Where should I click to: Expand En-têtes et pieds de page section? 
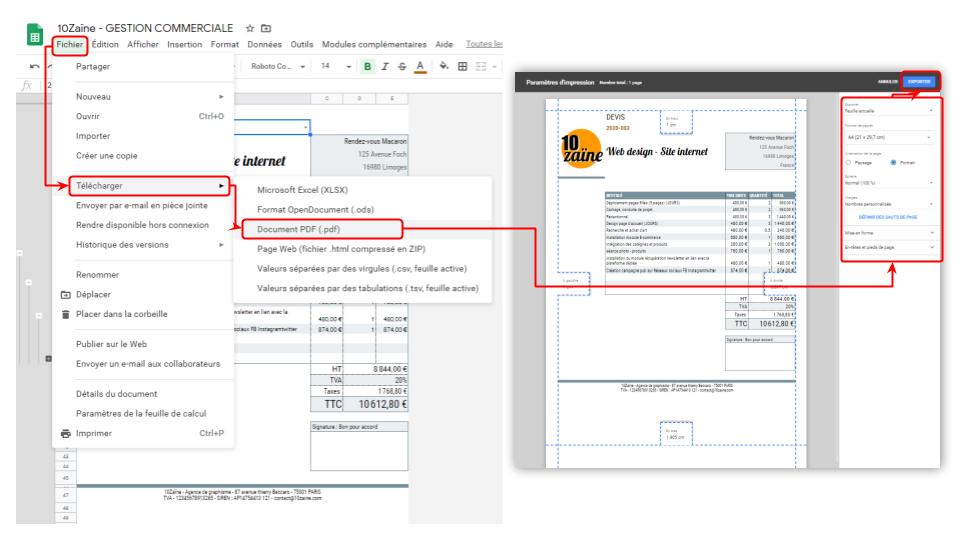(x=888, y=247)
